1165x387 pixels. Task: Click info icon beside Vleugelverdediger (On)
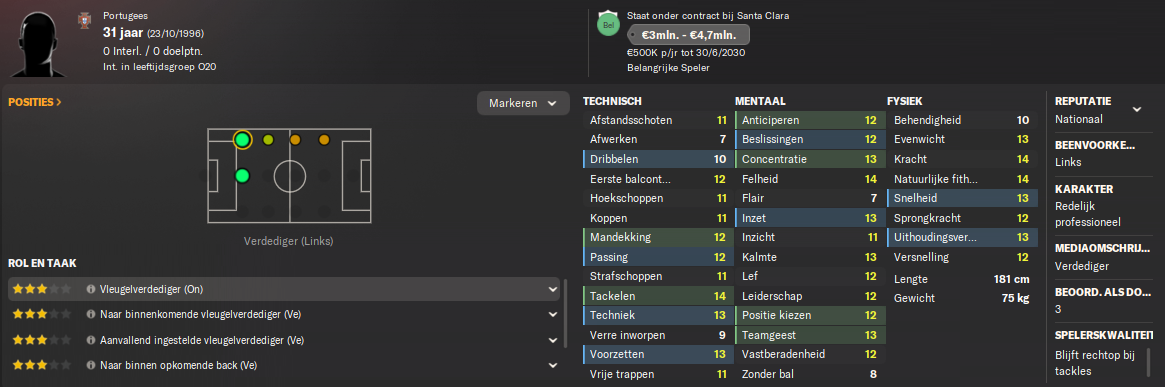[91, 289]
